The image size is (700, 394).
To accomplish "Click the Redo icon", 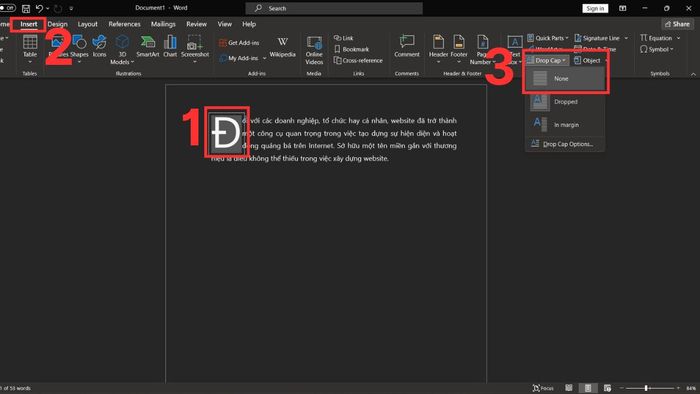I will 58,8.
